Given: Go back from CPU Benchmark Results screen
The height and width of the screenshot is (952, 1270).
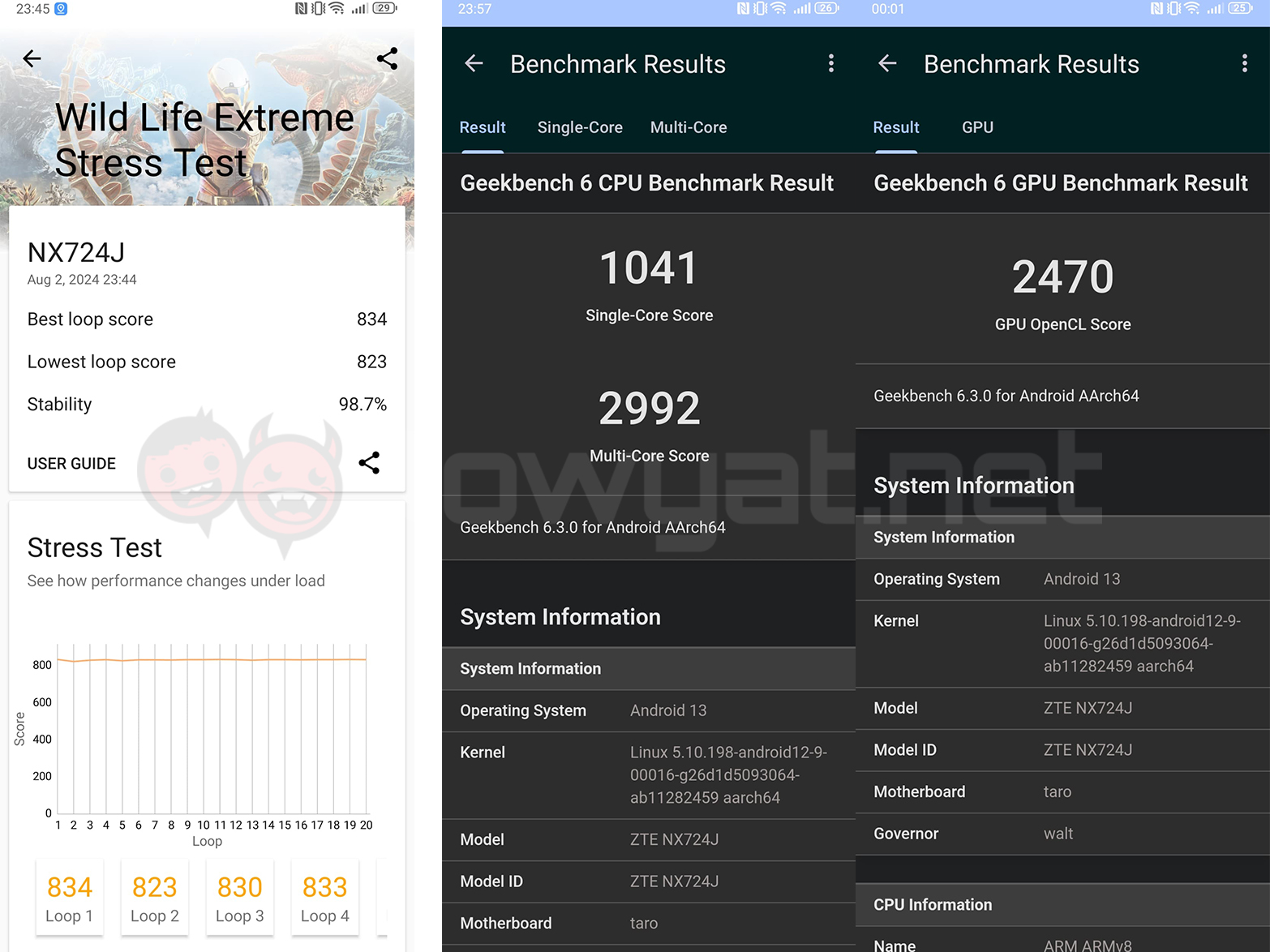Looking at the screenshot, I should coord(474,64).
